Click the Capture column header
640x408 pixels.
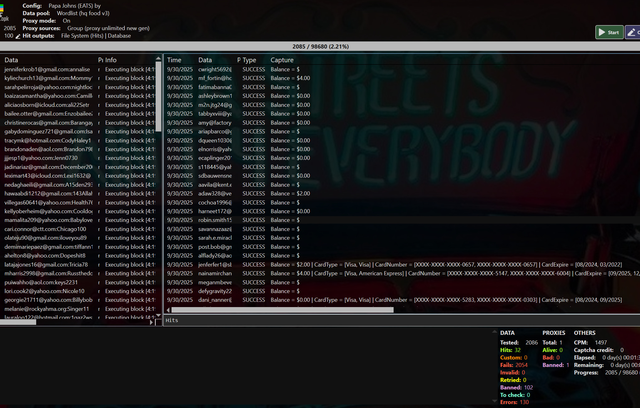pos(282,60)
